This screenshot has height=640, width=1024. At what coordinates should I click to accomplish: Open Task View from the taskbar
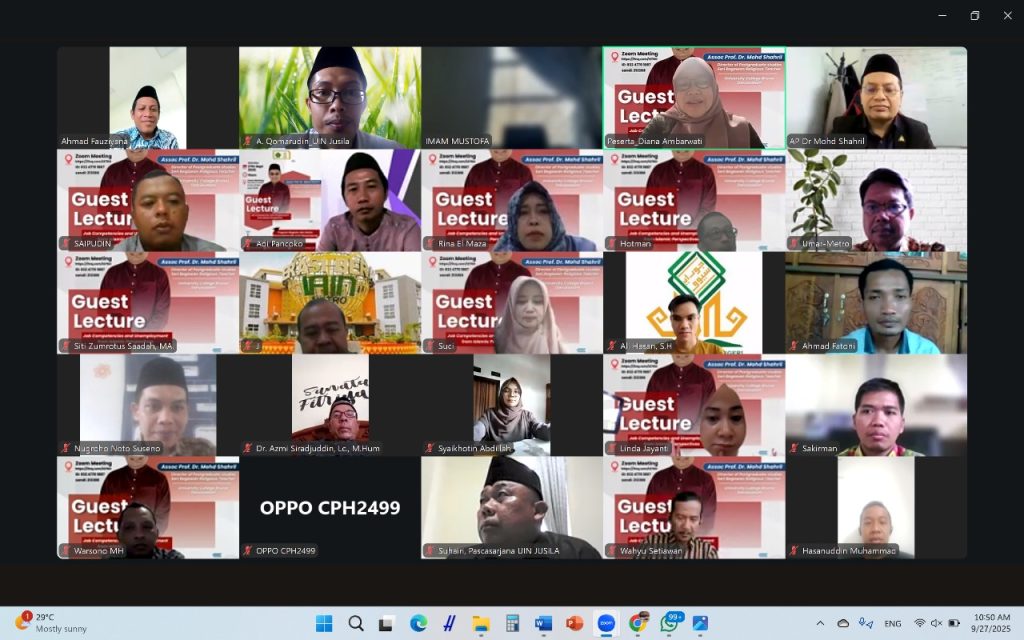pyautogui.click(x=387, y=623)
